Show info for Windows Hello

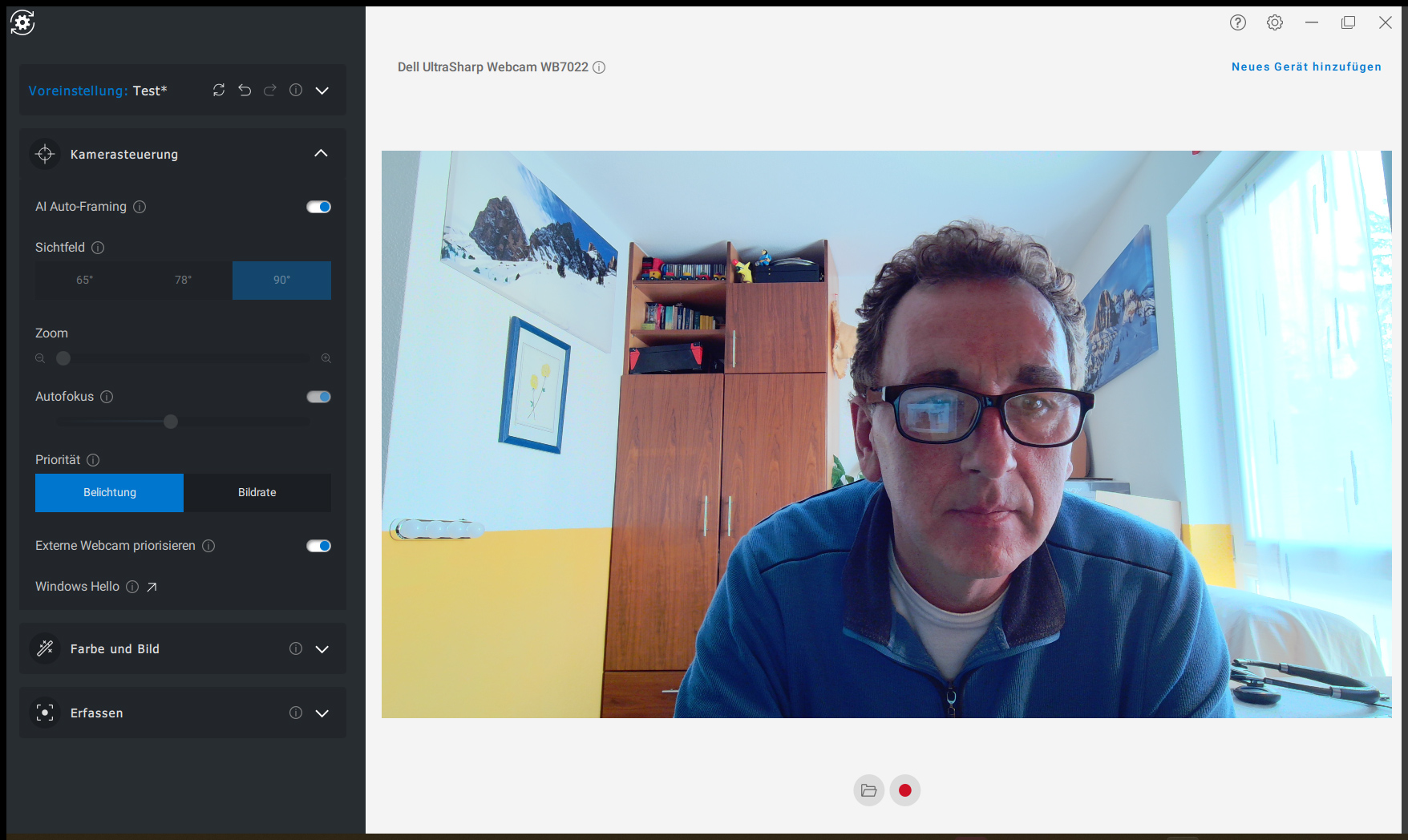point(132,587)
